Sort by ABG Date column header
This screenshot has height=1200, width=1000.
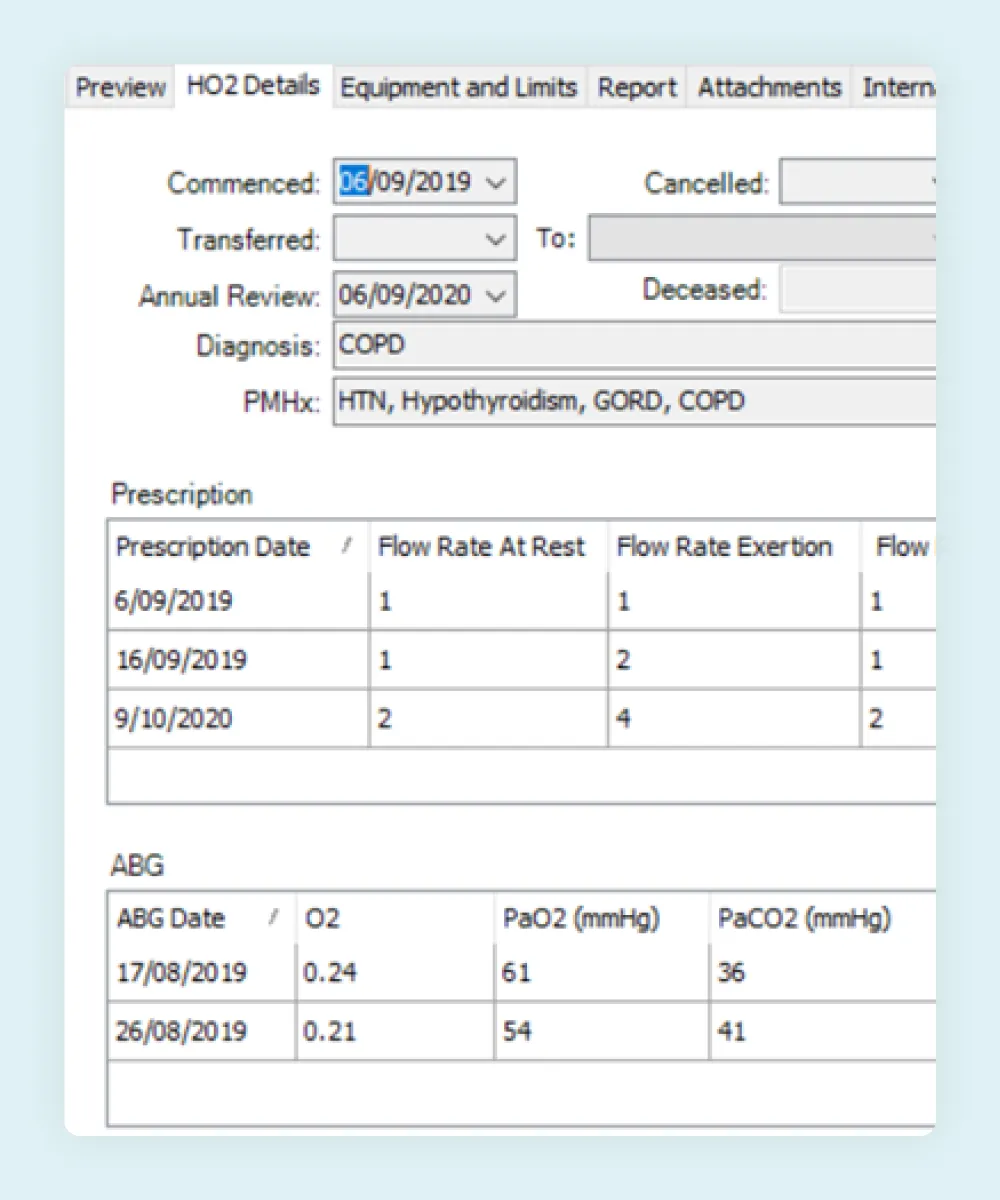(x=202, y=919)
